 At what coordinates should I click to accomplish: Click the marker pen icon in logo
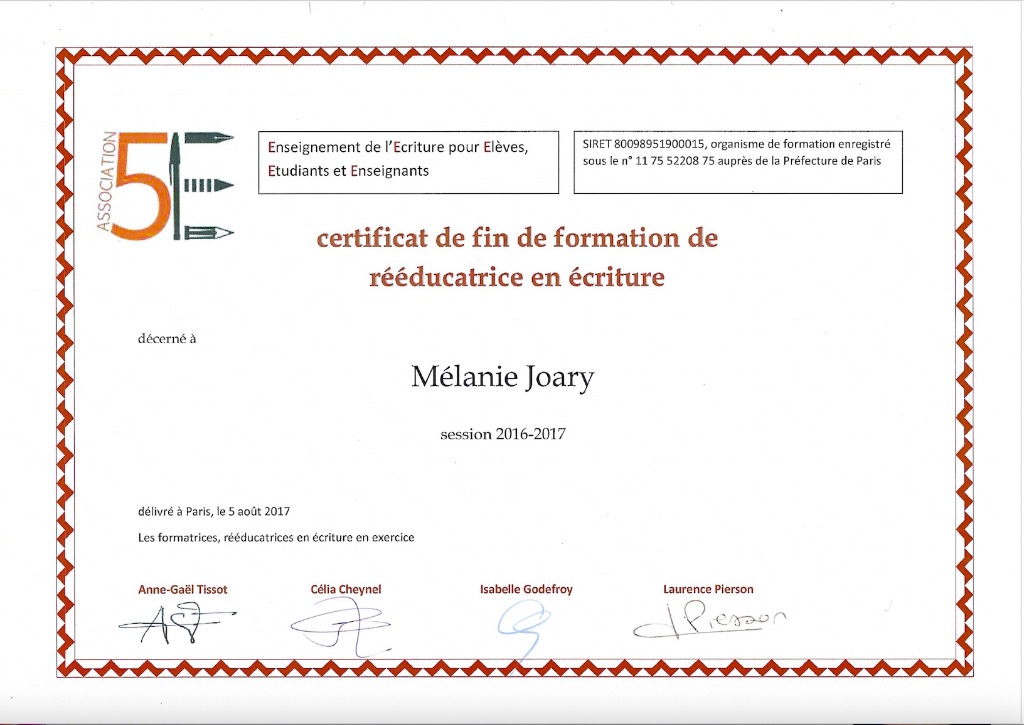(x=210, y=185)
